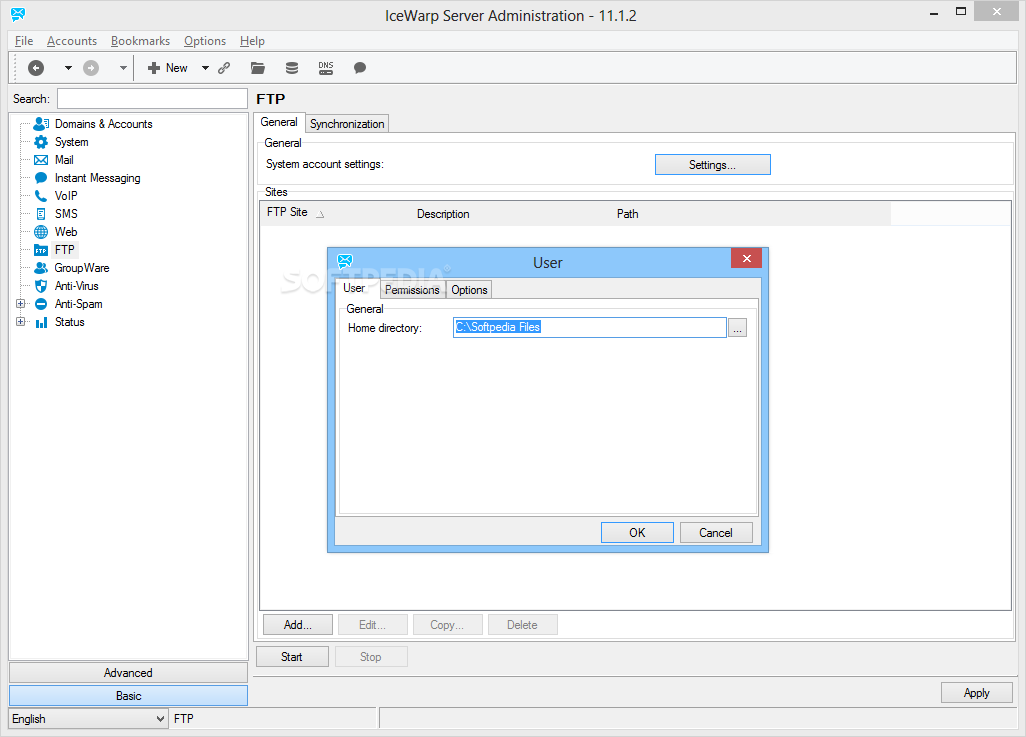
Task: Select the Web globe icon in tree
Action: 41,232
